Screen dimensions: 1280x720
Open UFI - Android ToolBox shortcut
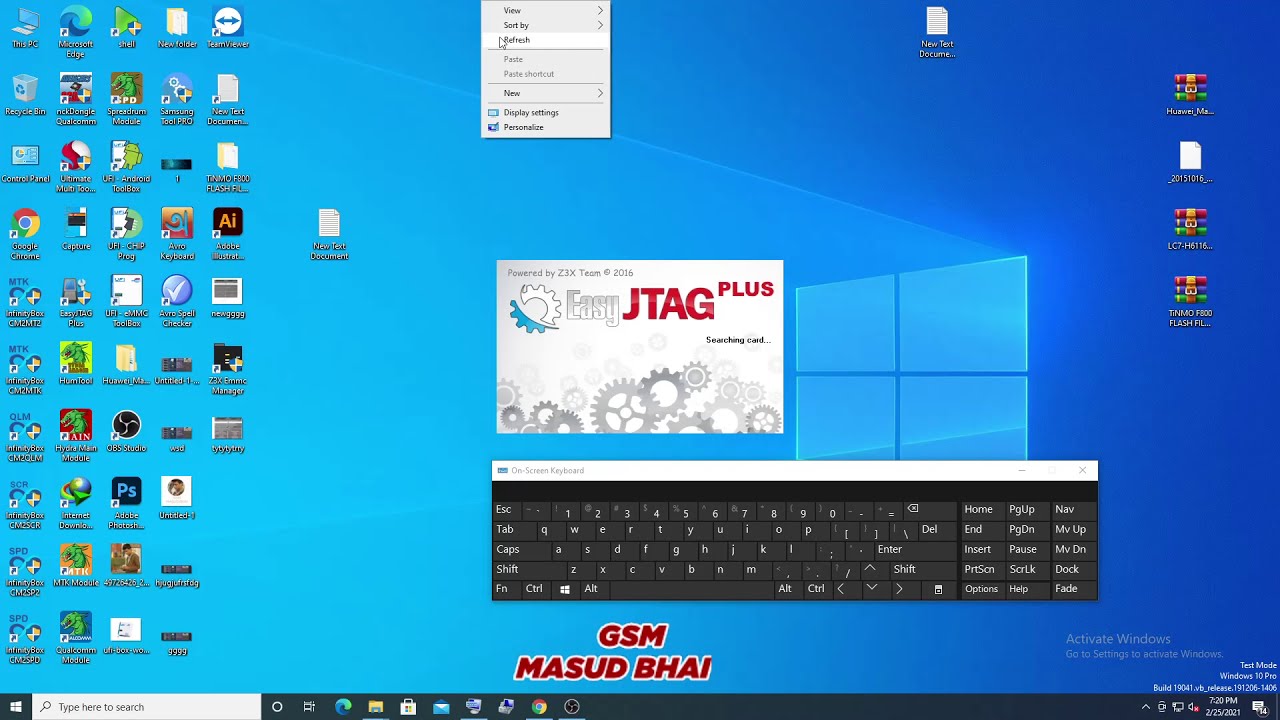pos(126,166)
